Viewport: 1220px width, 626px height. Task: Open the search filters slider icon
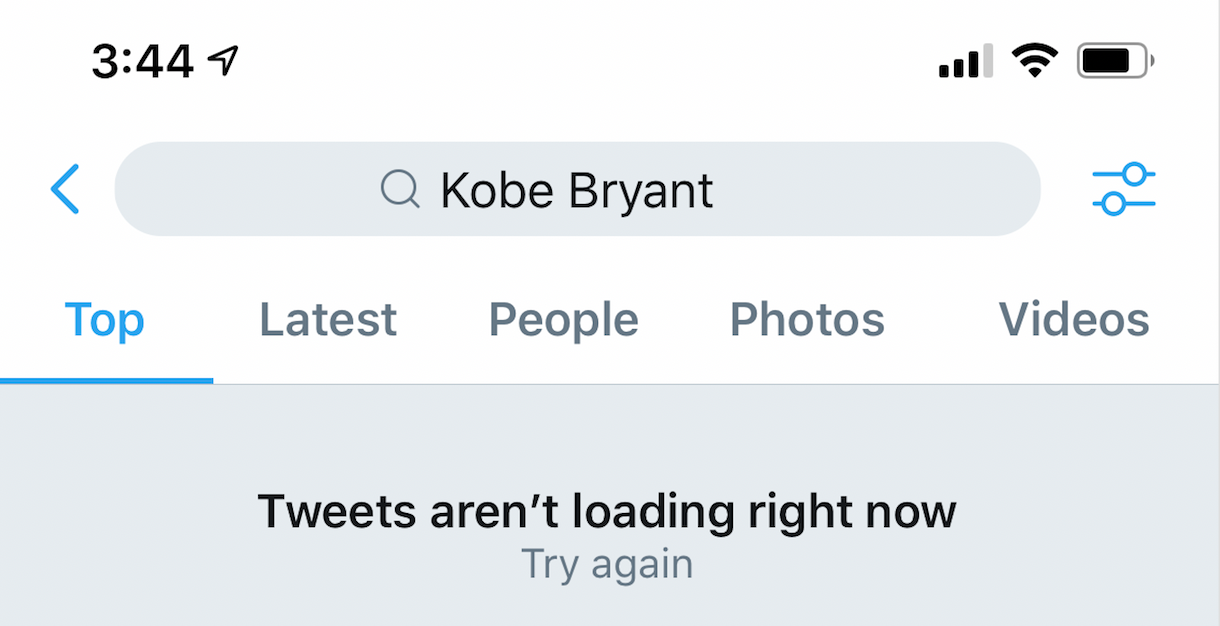point(1124,189)
